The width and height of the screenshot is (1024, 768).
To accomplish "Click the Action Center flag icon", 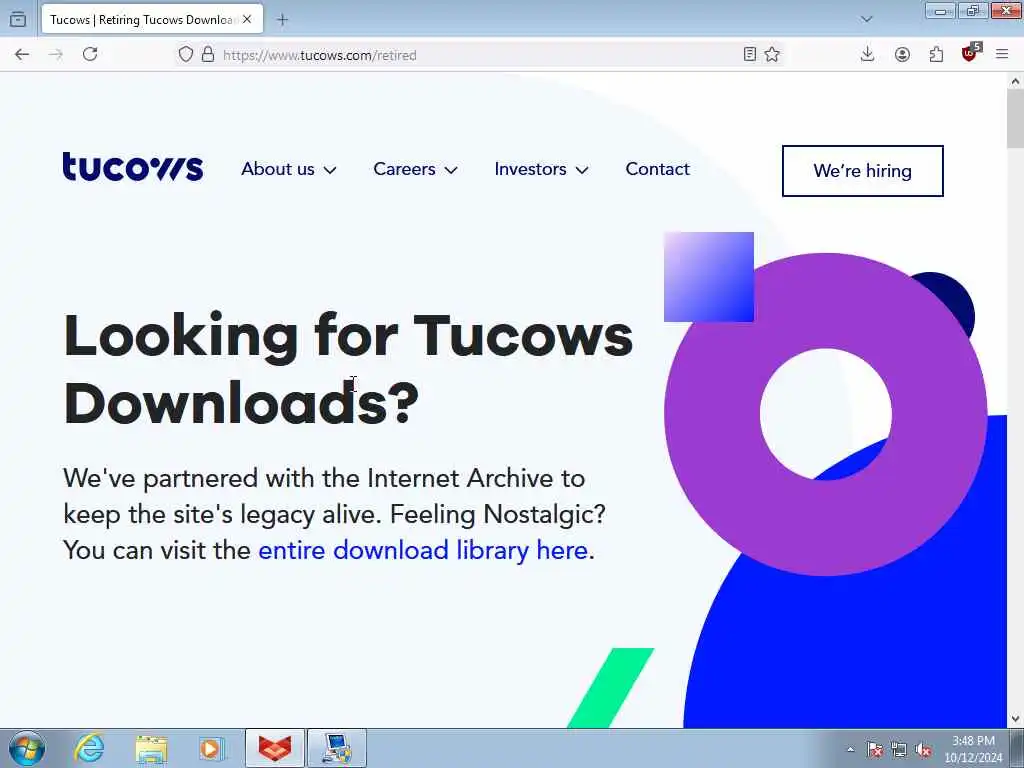I will click(874, 749).
